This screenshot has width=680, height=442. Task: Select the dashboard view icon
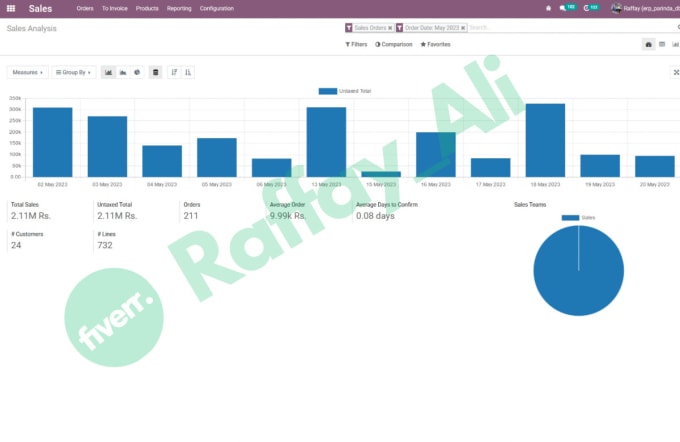pyautogui.click(x=648, y=44)
